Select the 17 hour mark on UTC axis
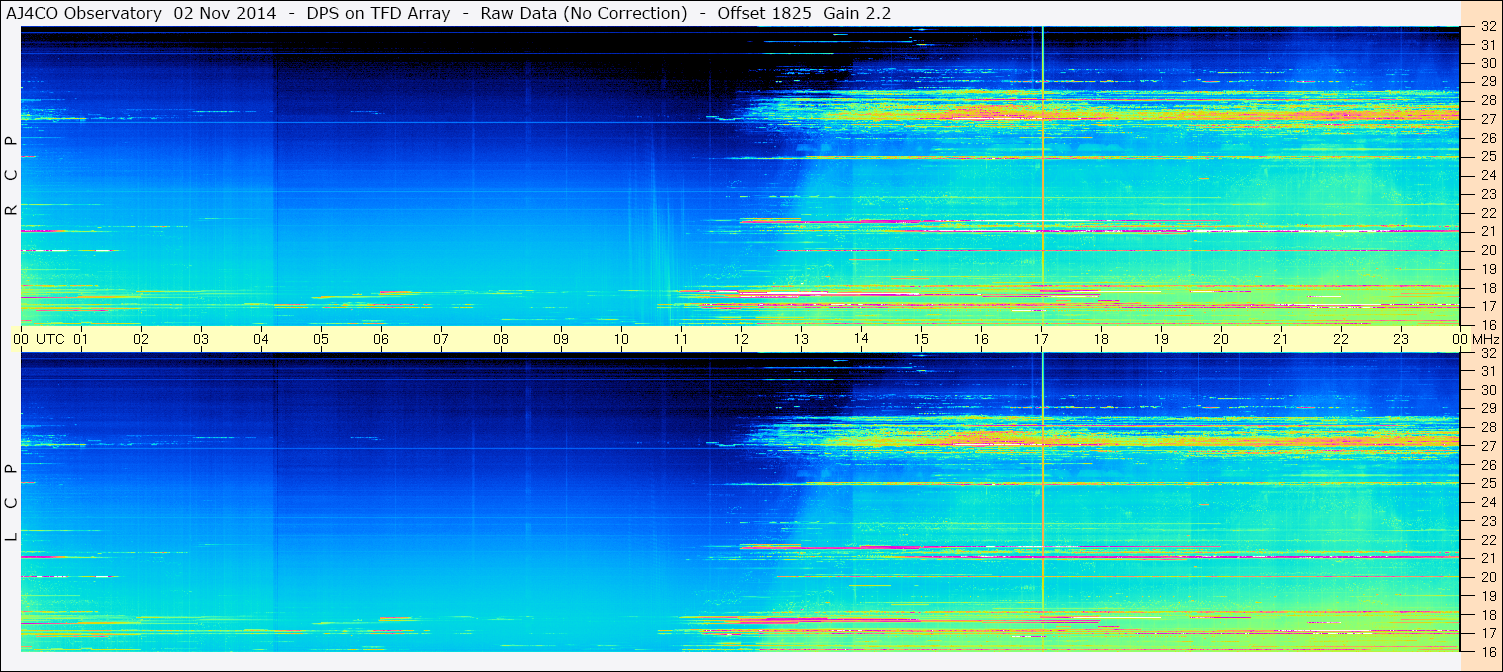This screenshot has height=672, width=1503. (1041, 339)
